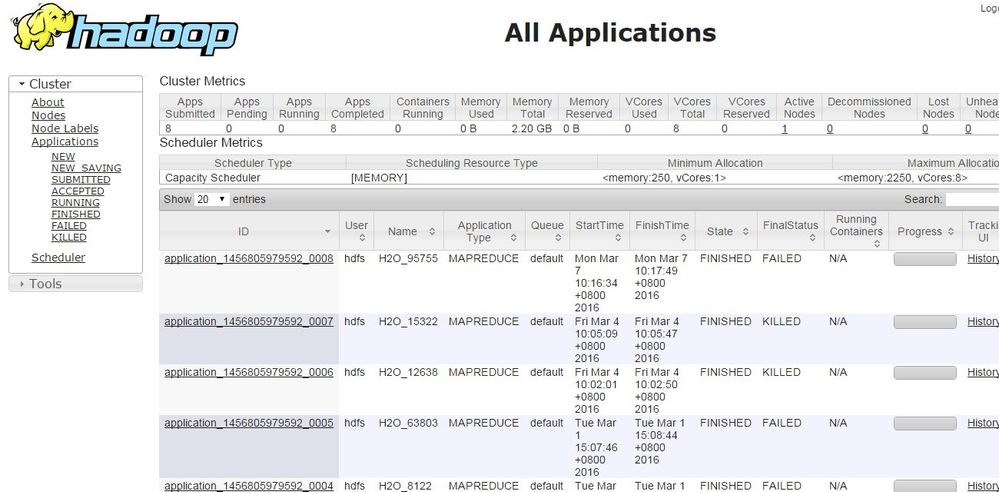Open Node Labels page
This screenshot has height=492, width=999.
coord(65,128)
